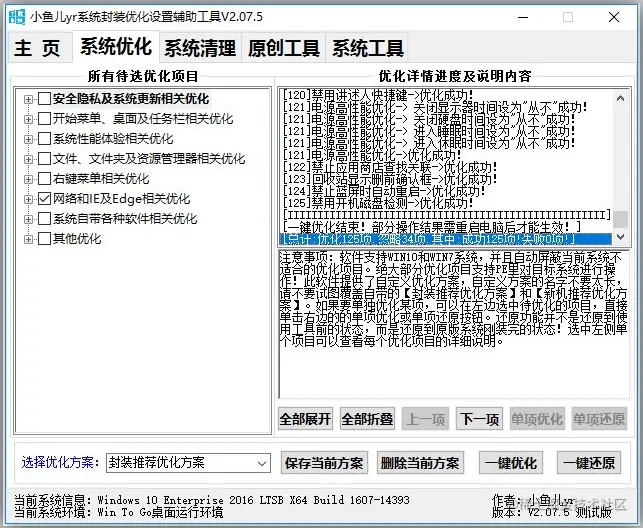Click the 当前系统信息 status text
This screenshot has height=528, width=643.
(x=212, y=500)
